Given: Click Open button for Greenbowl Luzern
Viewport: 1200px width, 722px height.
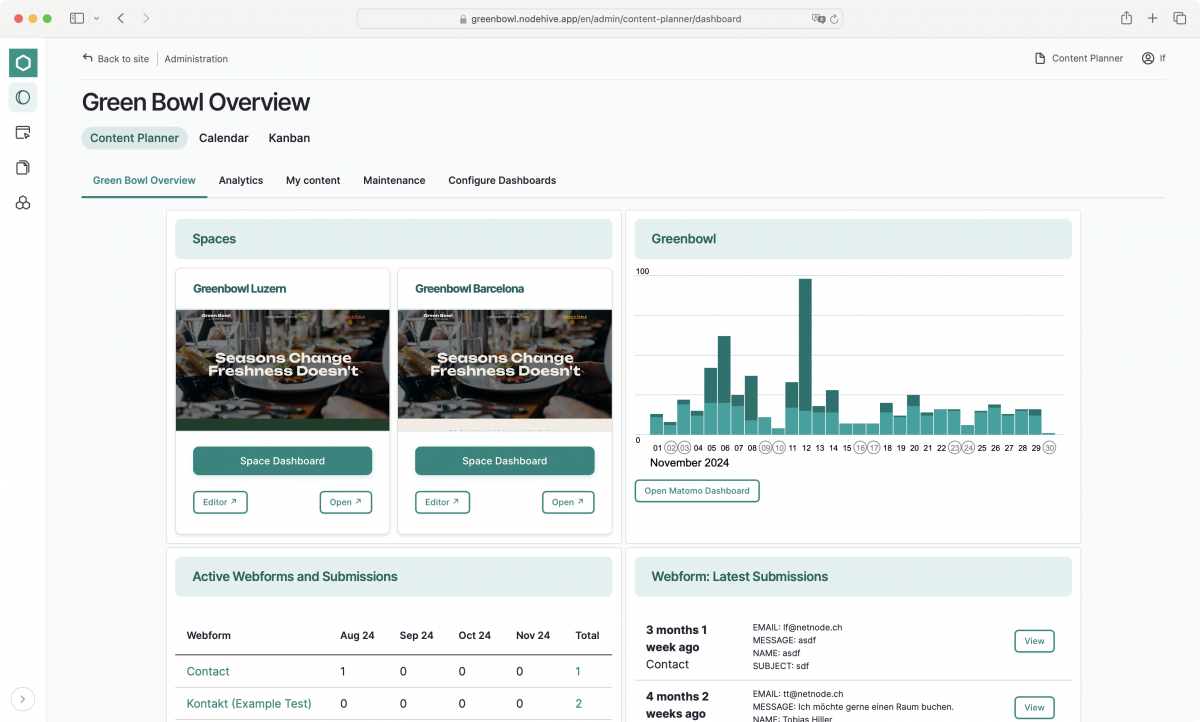Looking at the screenshot, I should [346, 502].
